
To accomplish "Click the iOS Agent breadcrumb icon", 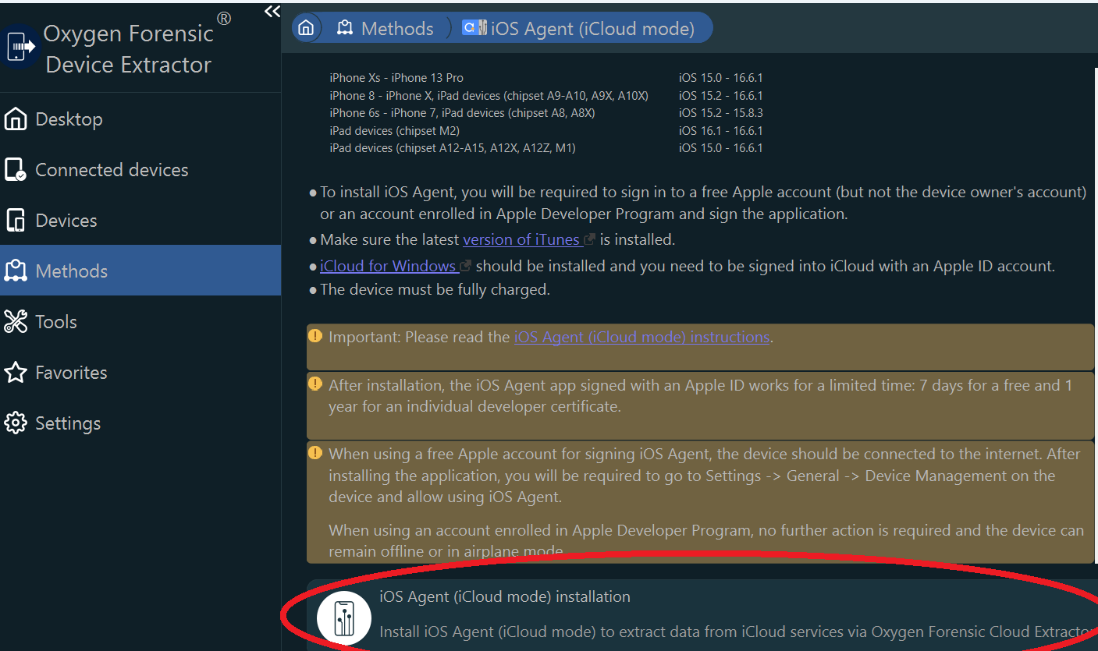I will coord(474,28).
